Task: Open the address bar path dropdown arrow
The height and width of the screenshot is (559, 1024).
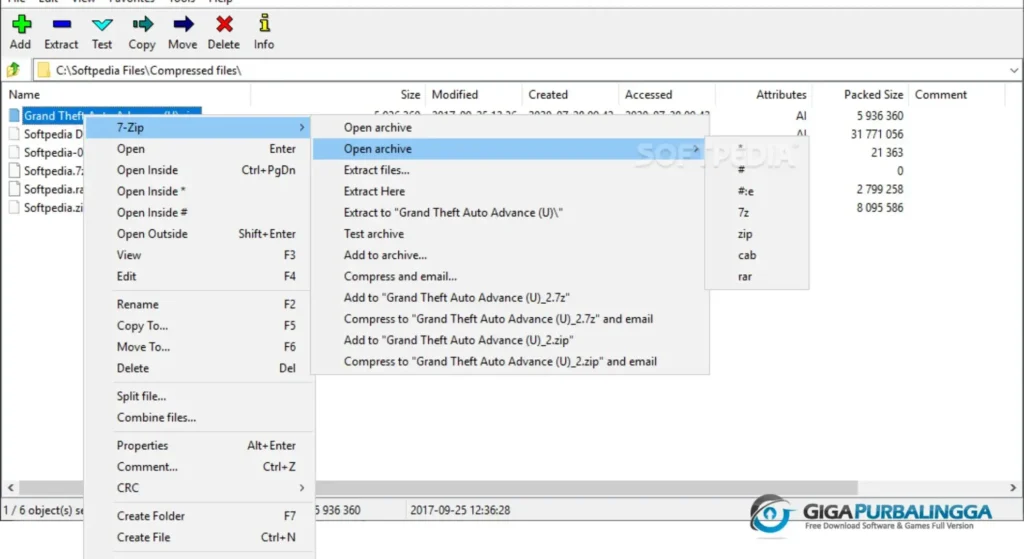Action: point(1013,70)
